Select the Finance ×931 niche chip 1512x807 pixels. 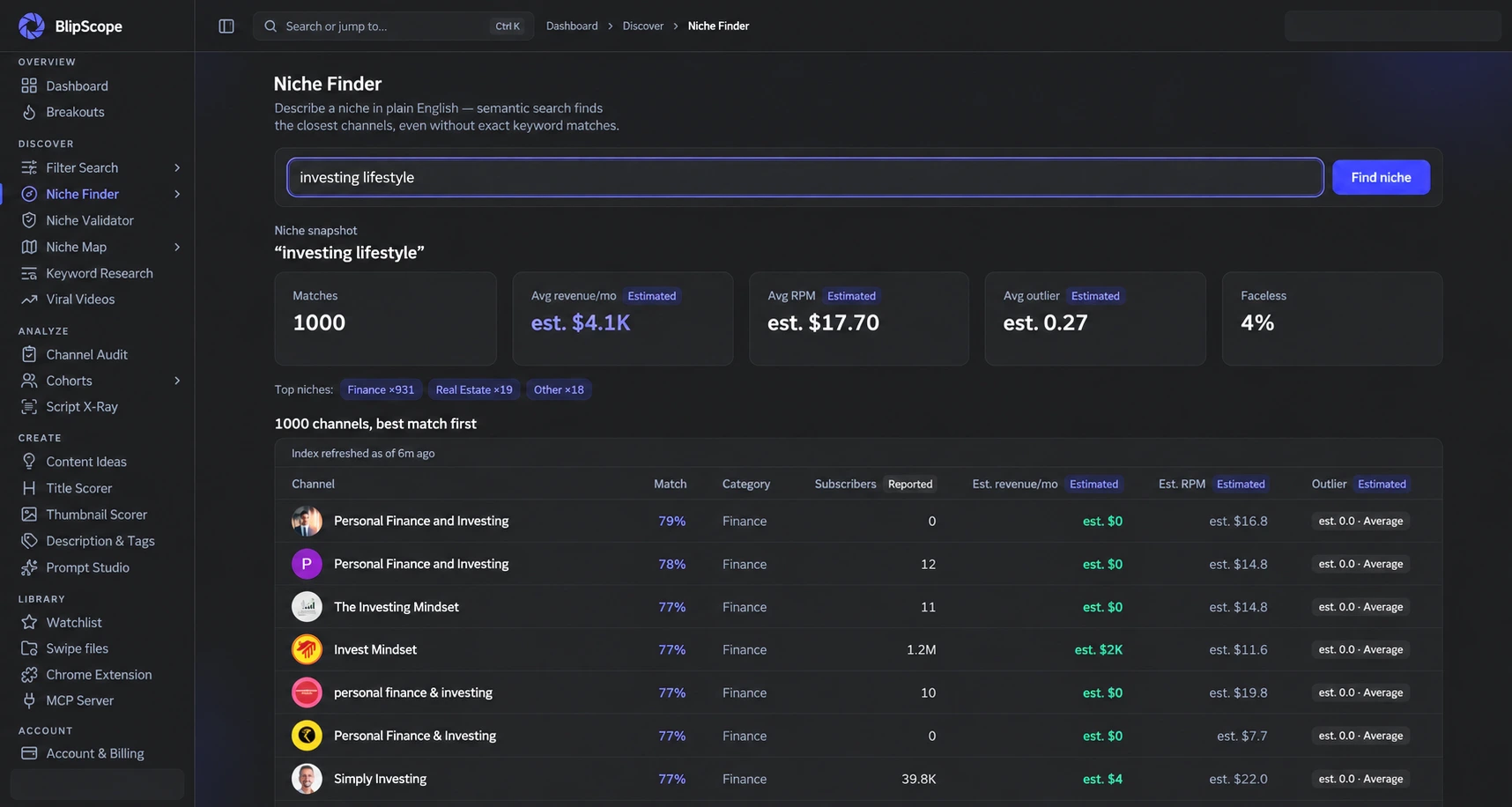pos(381,389)
